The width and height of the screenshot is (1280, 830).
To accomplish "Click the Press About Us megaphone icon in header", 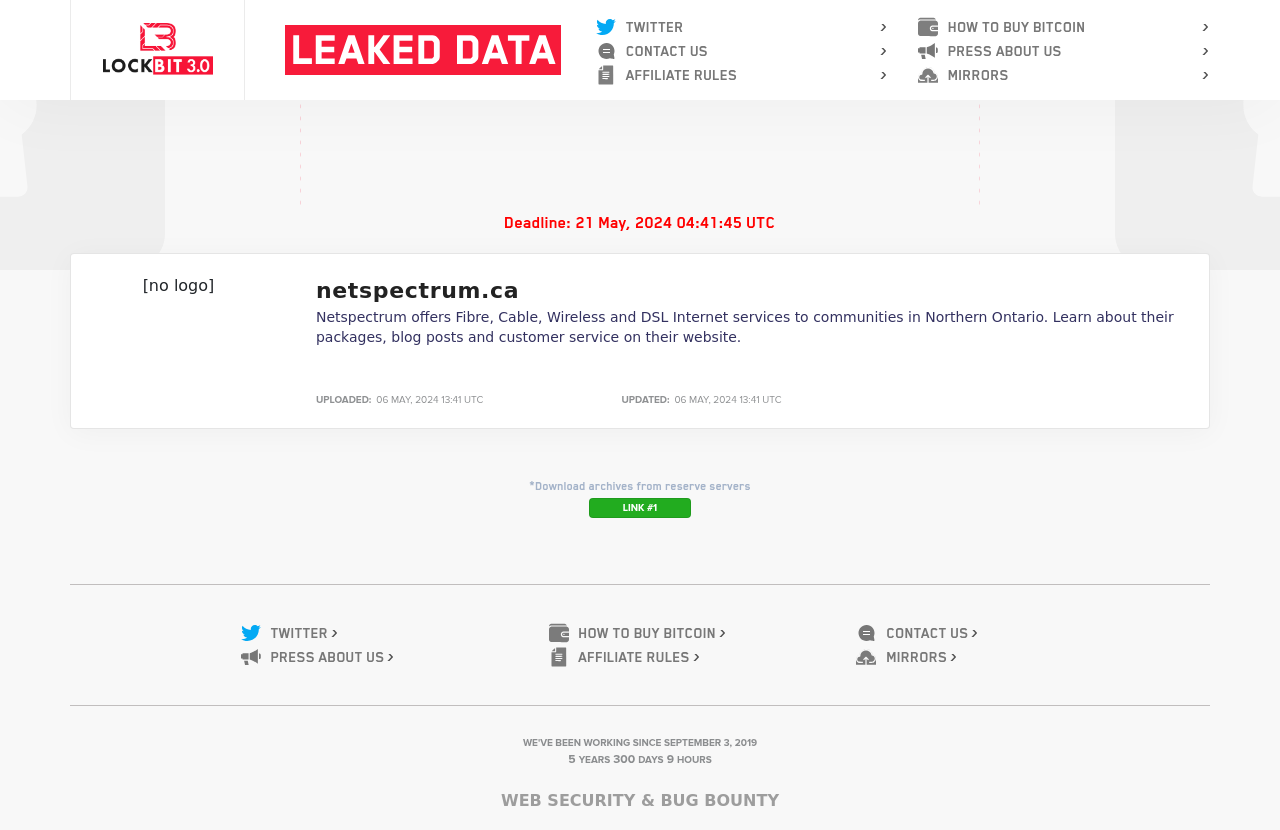I will tap(928, 51).
